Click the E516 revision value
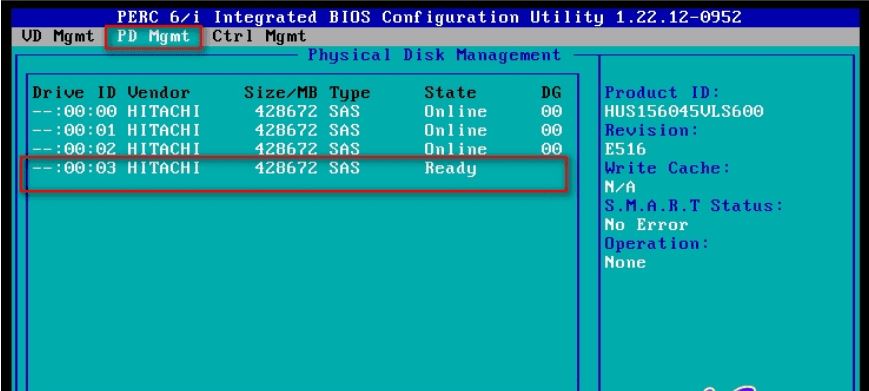This screenshot has width=869, height=391. click(626, 149)
